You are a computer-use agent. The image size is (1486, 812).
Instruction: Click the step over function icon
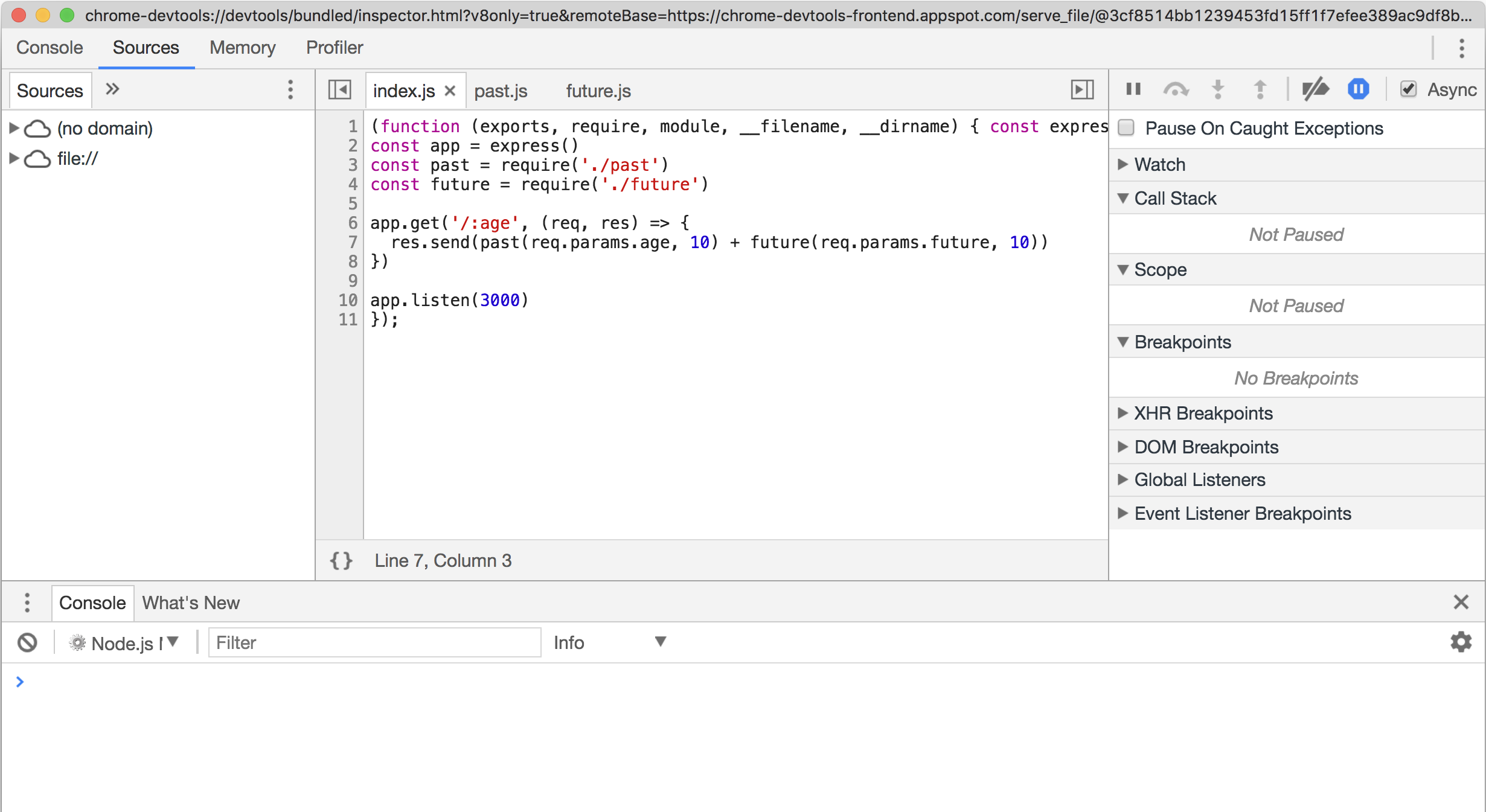coord(1176,89)
